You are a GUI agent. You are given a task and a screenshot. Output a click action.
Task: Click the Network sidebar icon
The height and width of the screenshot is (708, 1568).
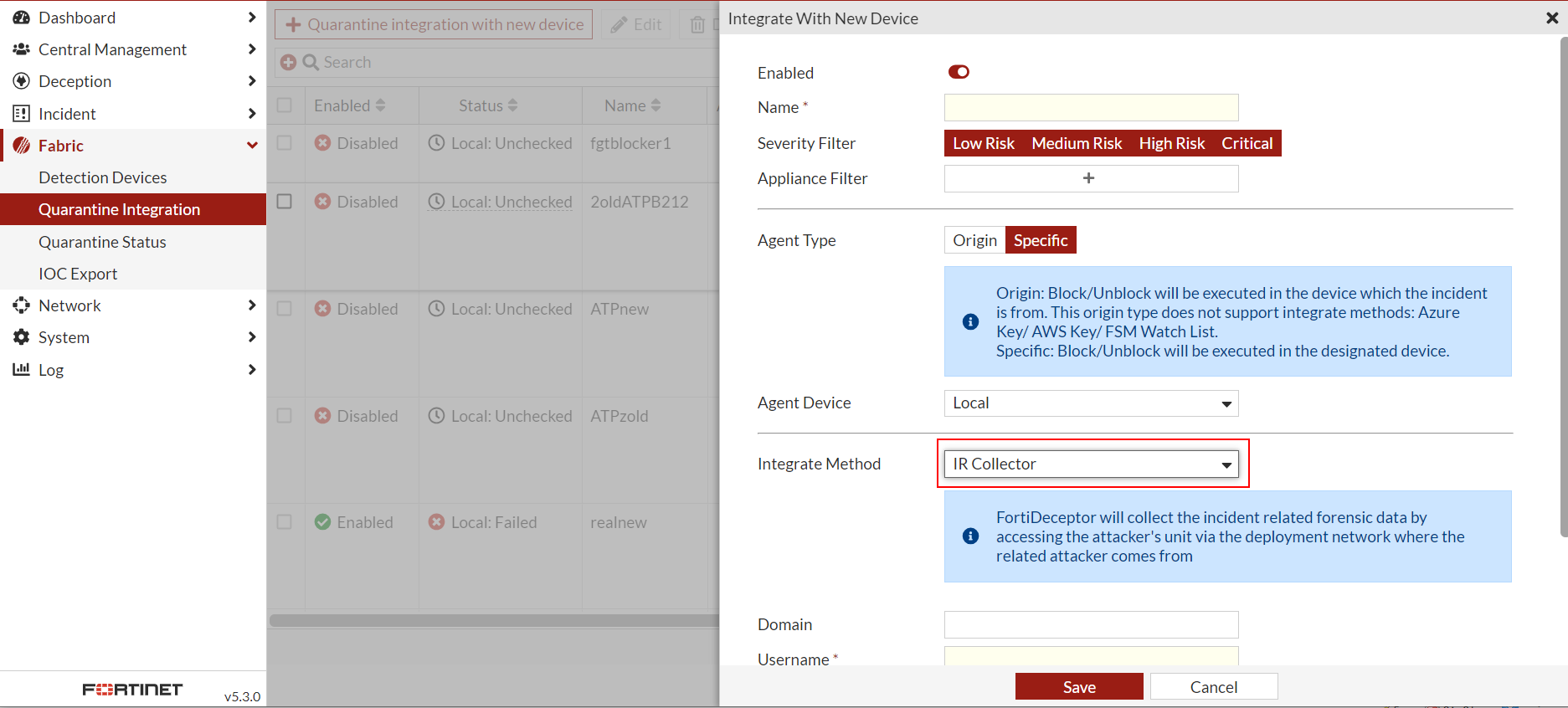tap(22, 305)
